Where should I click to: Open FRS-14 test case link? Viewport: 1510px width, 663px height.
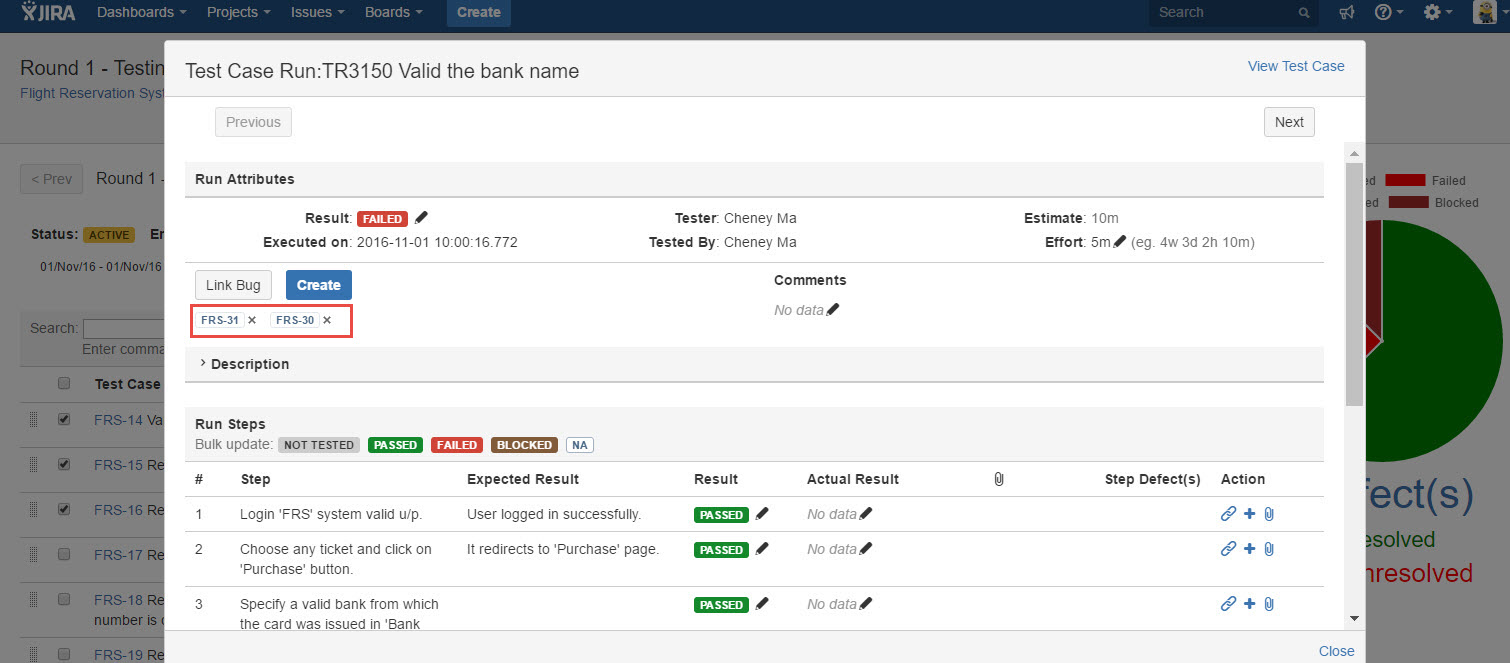pyautogui.click(x=118, y=420)
